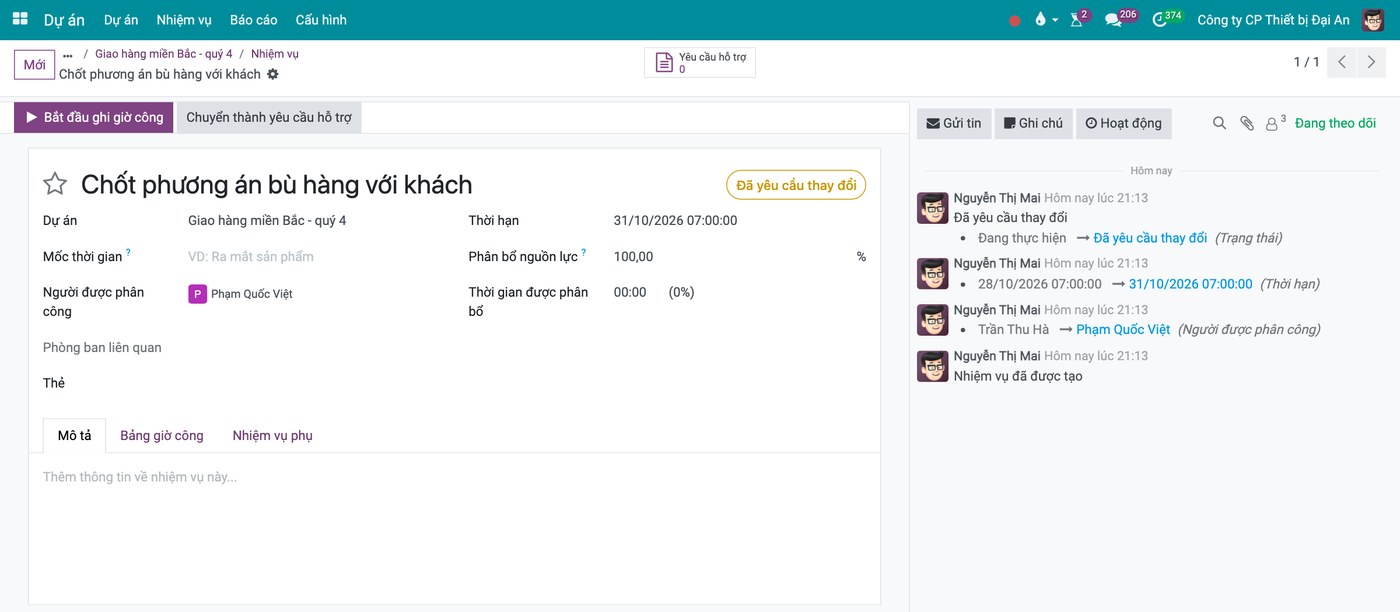Open the Cấu hình menu
Viewport: 1400px width, 612px height.
pyautogui.click(x=321, y=20)
